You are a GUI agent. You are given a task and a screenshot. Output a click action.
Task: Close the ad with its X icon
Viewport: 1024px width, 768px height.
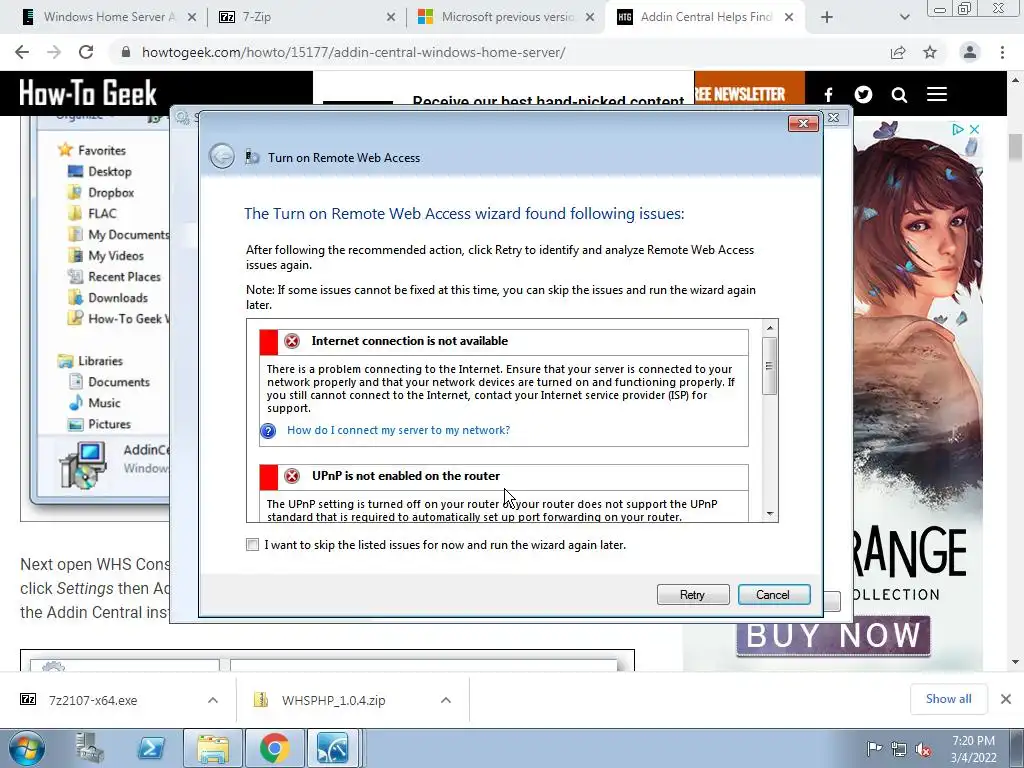pyautogui.click(x=974, y=129)
